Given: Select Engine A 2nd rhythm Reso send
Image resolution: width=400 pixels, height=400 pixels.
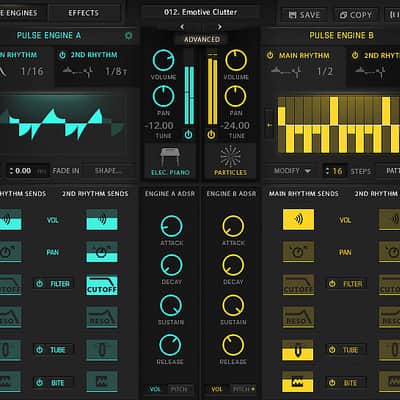Looking at the screenshot, I should click(x=102, y=317).
